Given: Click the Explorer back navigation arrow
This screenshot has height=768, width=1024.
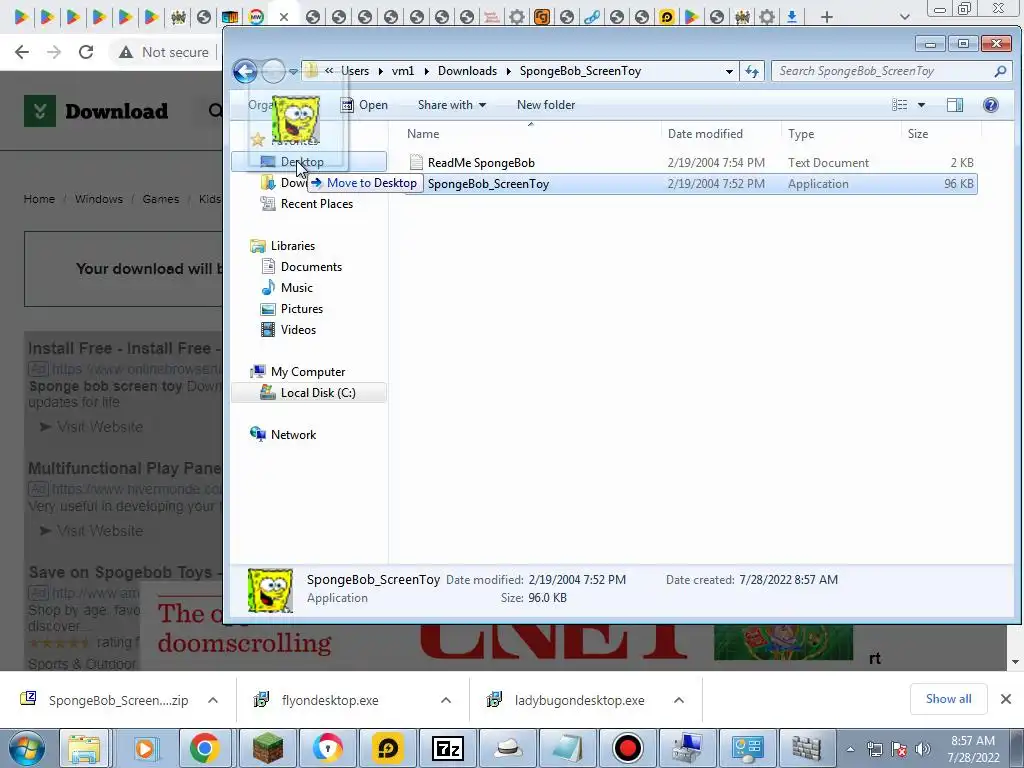Looking at the screenshot, I should point(245,71).
